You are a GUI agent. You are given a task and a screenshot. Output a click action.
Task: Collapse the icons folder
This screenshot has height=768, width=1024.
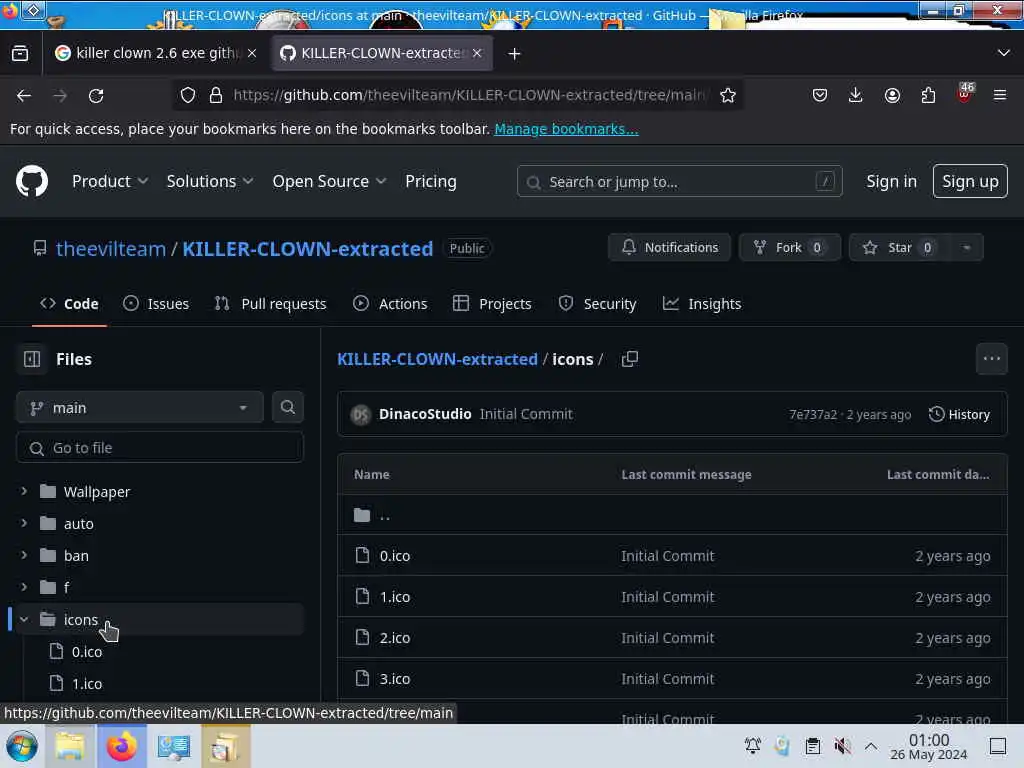pos(24,619)
